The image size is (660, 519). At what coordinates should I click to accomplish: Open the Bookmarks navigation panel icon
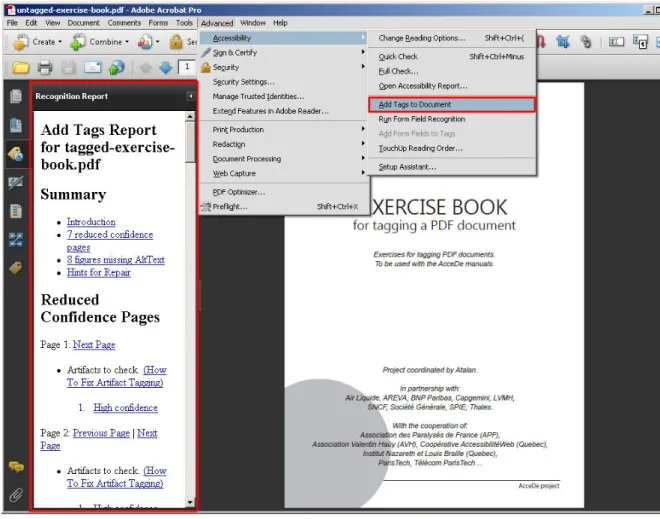tap(16, 125)
